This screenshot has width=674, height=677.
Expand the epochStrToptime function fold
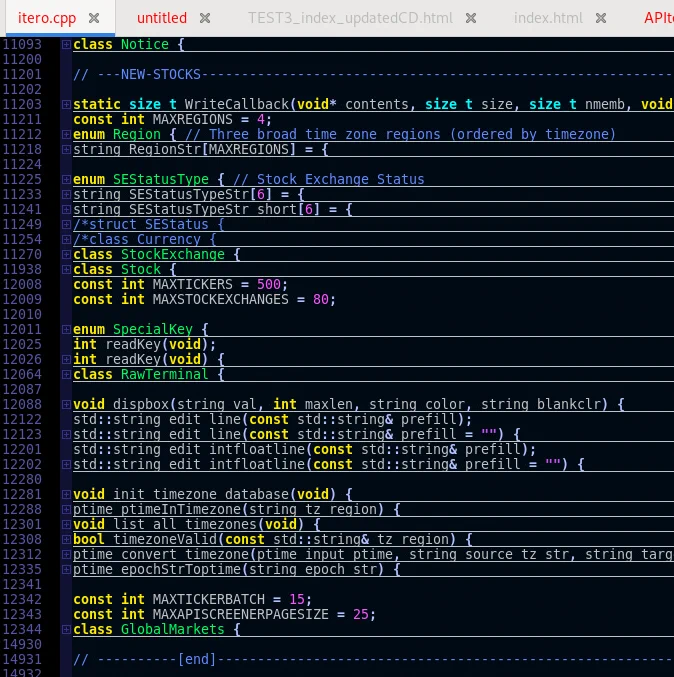[66, 569]
